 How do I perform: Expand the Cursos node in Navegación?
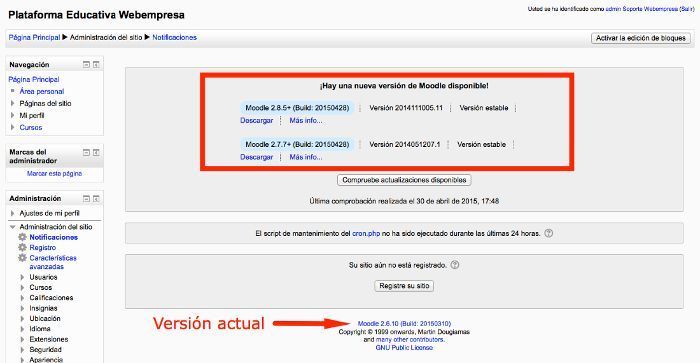12,127
